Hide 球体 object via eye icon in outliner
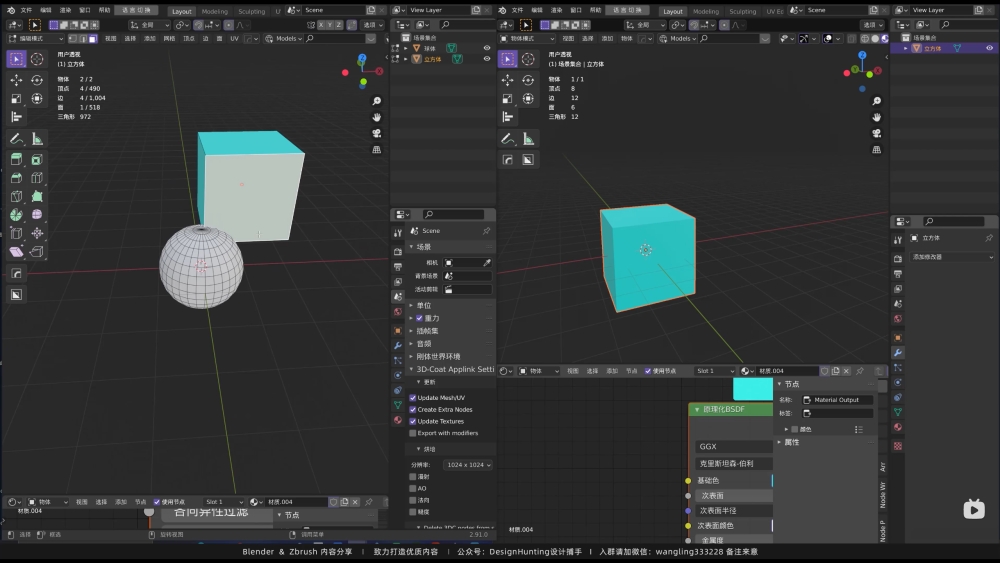1000x563 pixels. pyautogui.click(x=487, y=48)
